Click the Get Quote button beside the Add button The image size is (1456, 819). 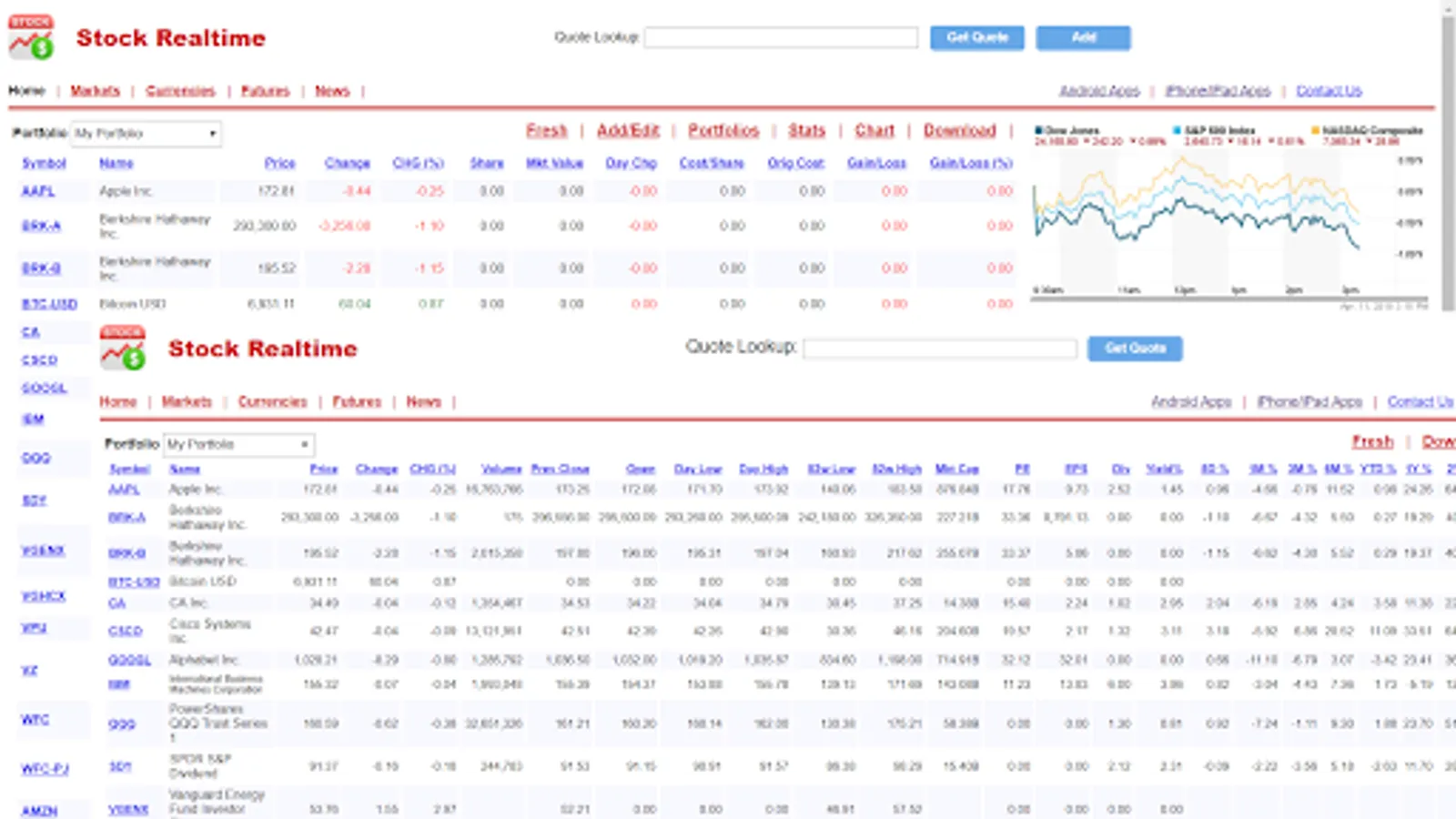point(976,37)
